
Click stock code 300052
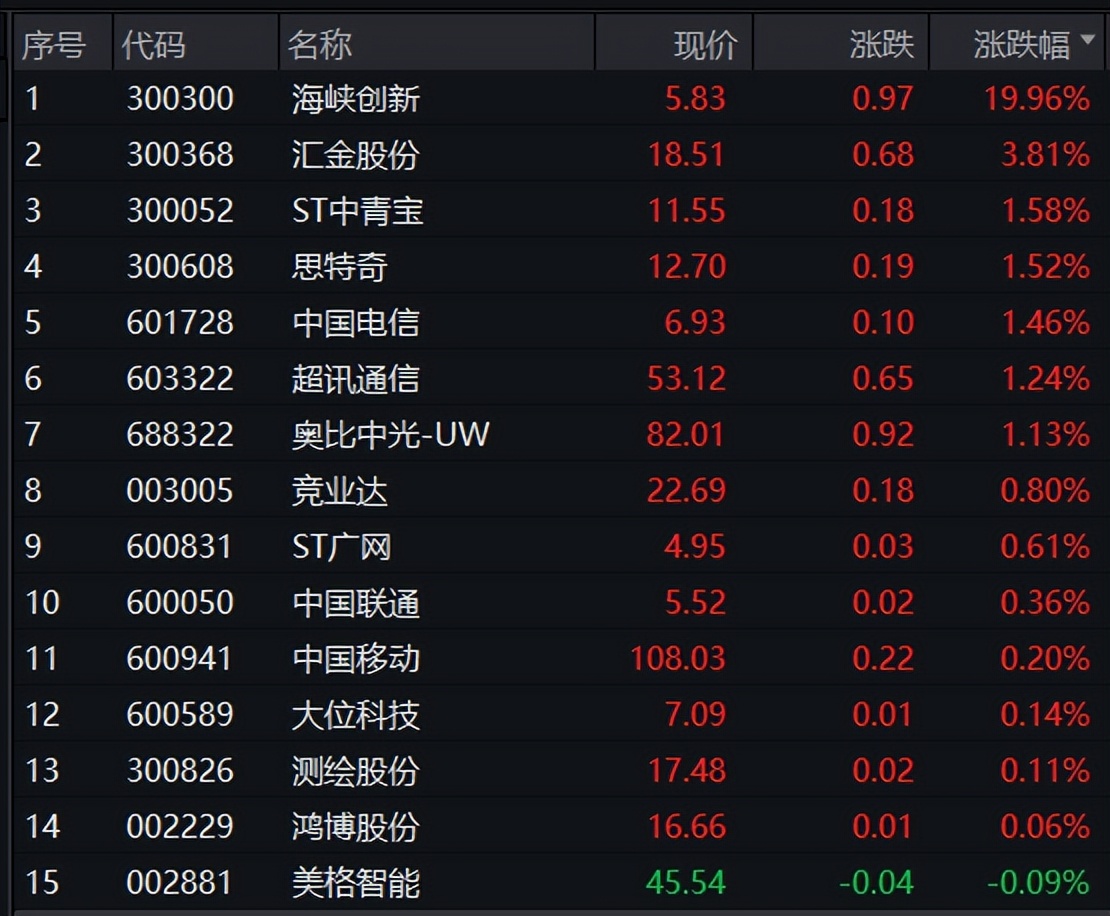(180, 210)
